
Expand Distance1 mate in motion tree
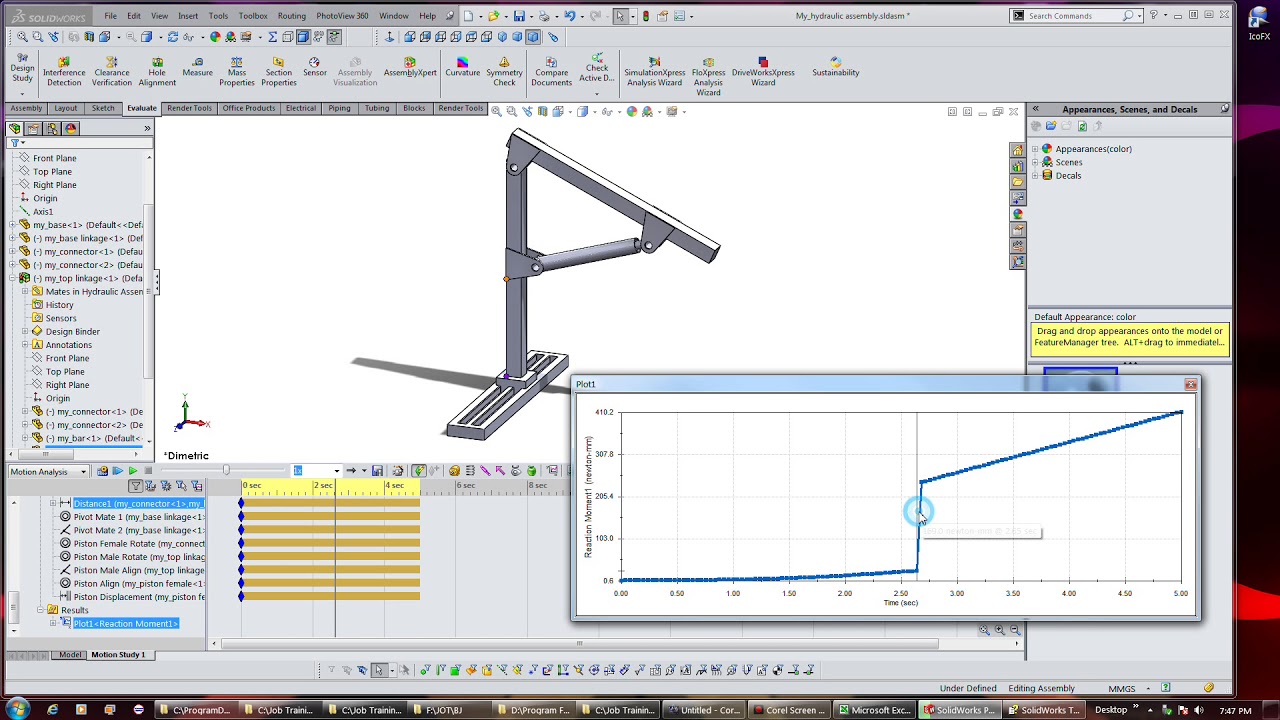pyautogui.click(x=53, y=503)
